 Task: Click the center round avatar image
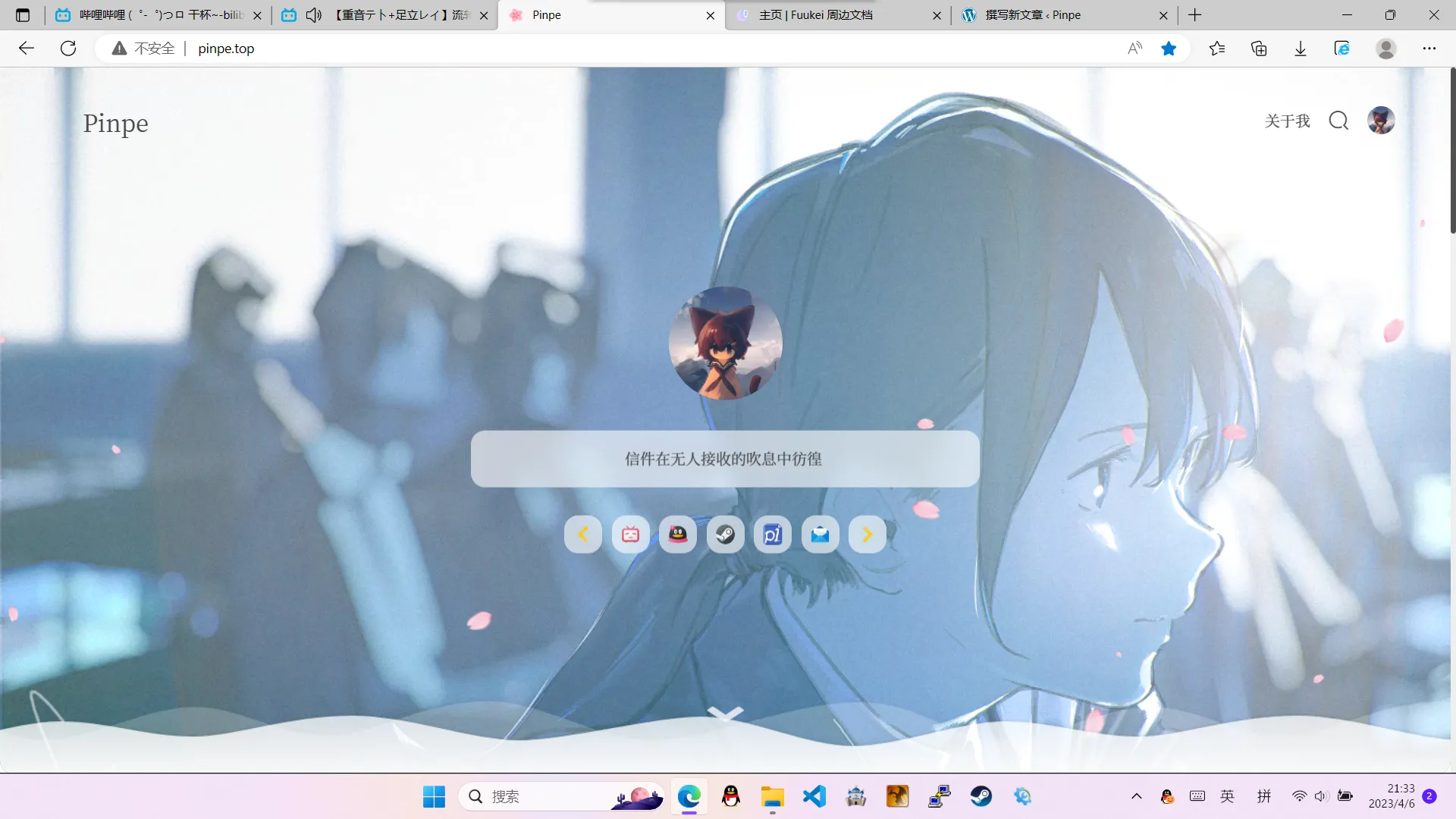coord(725,343)
